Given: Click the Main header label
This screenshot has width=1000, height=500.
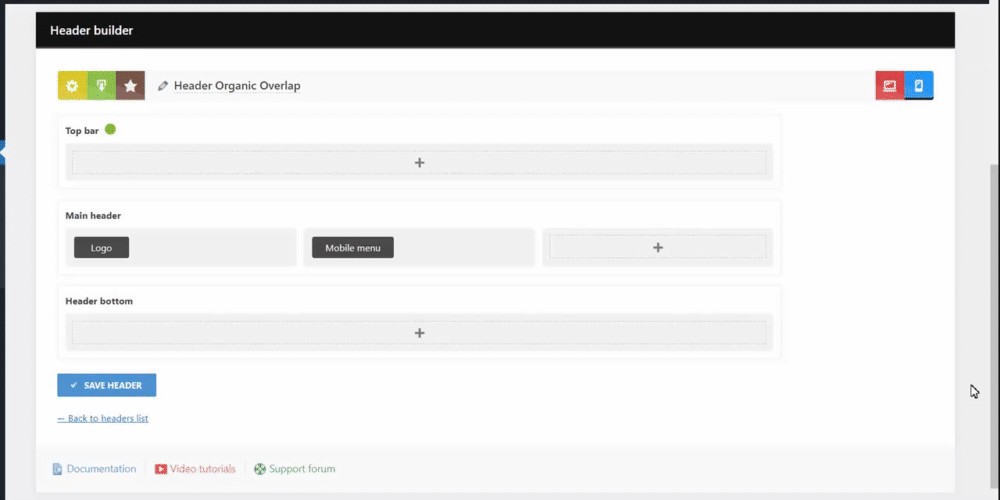Looking at the screenshot, I should click(x=93, y=216).
